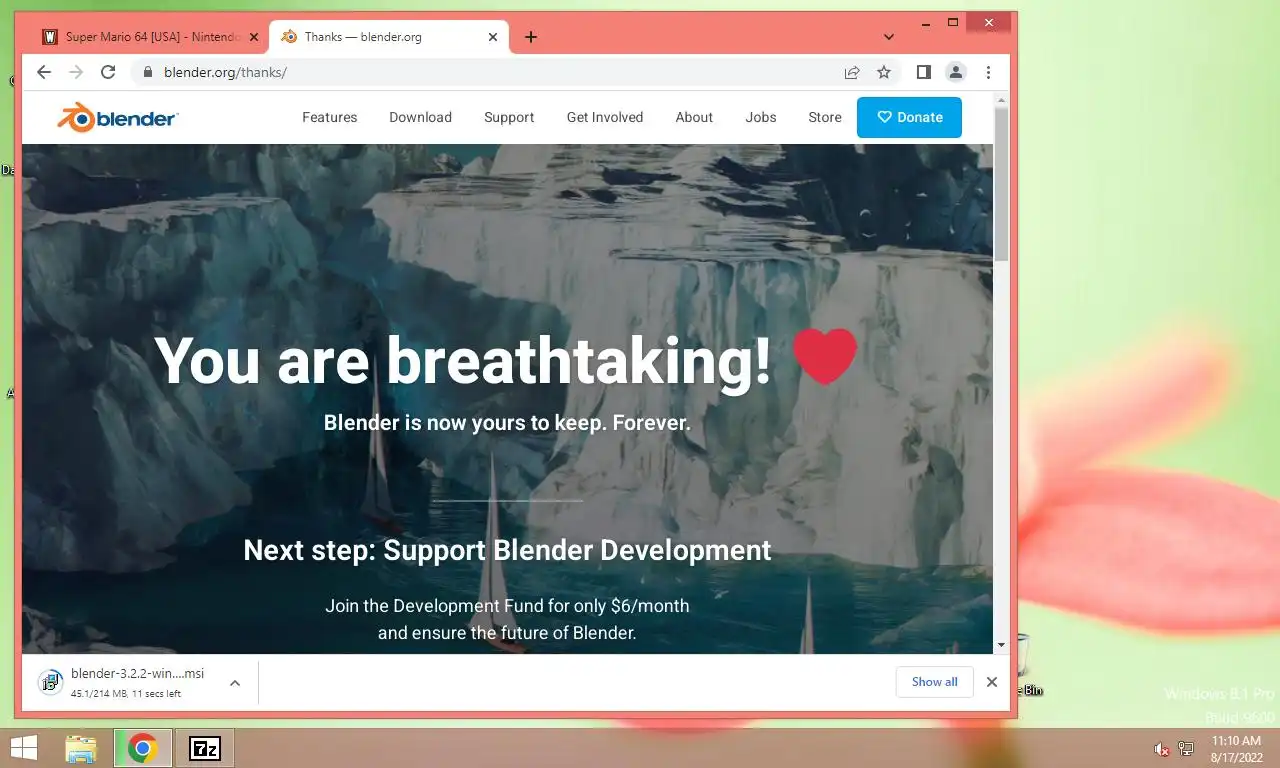The image size is (1280, 768).
Task: Open the Jobs menu item
Action: [761, 117]
